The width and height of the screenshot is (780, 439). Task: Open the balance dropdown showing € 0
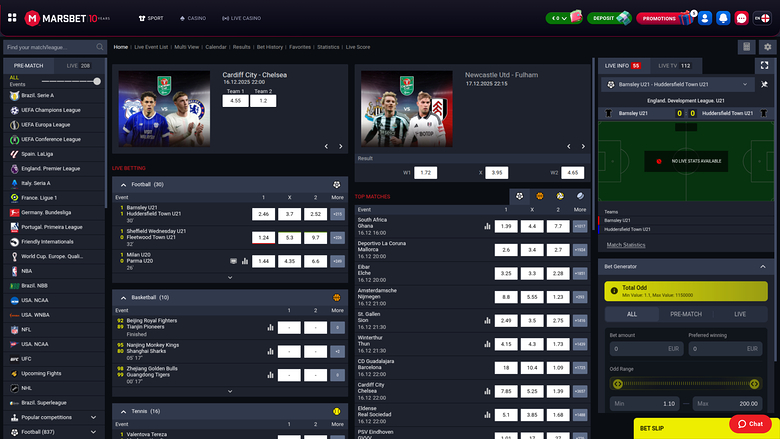click(x=563, y=18)
